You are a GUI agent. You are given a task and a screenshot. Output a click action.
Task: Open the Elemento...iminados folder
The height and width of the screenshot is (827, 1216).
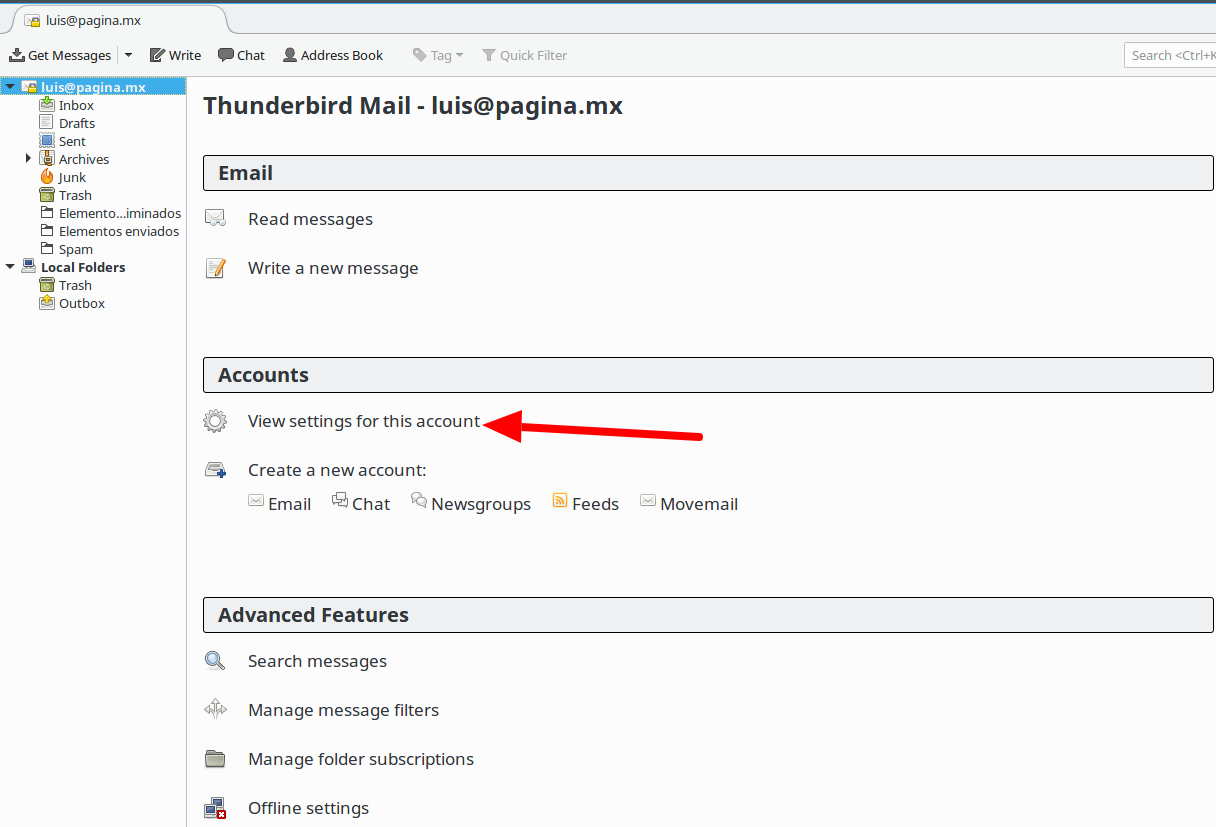click(120, 213)
